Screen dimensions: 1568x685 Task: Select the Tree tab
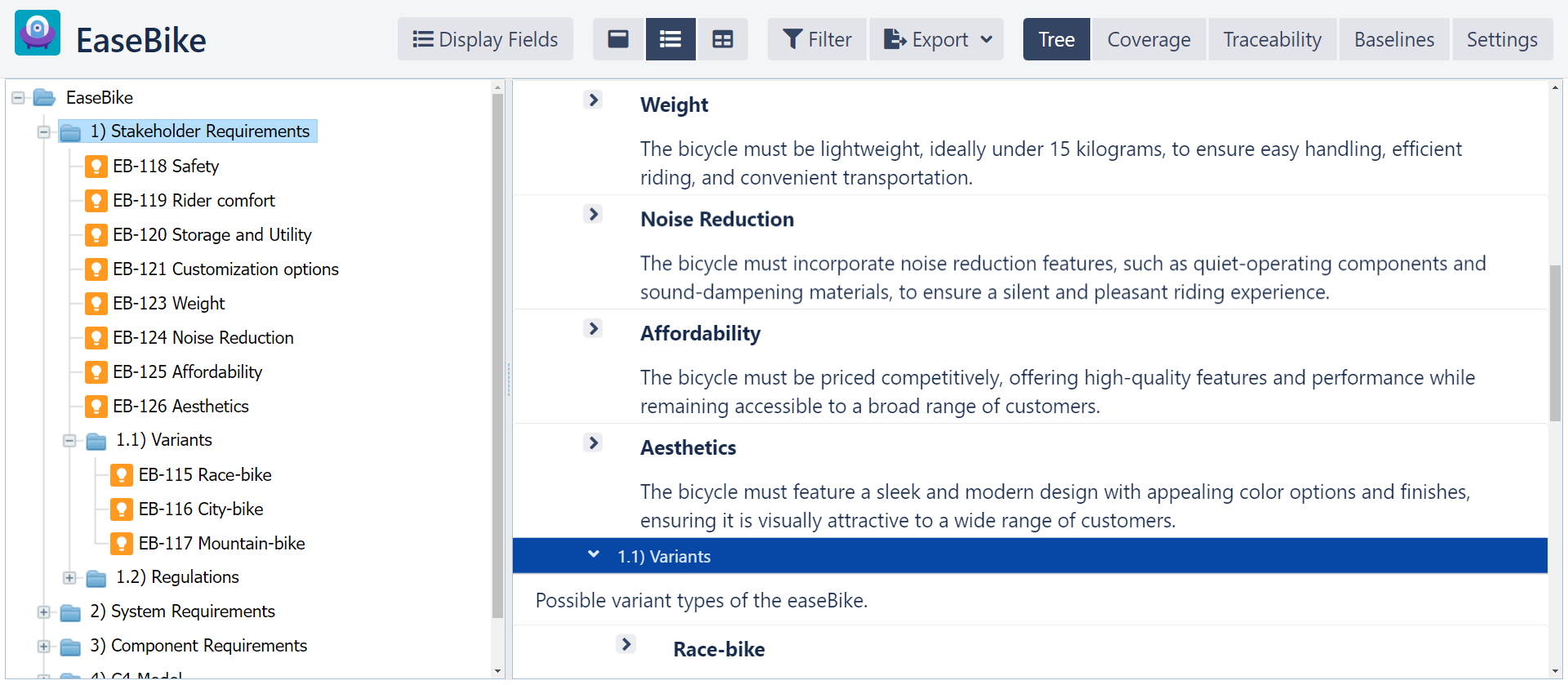(x=1056, y=39)
